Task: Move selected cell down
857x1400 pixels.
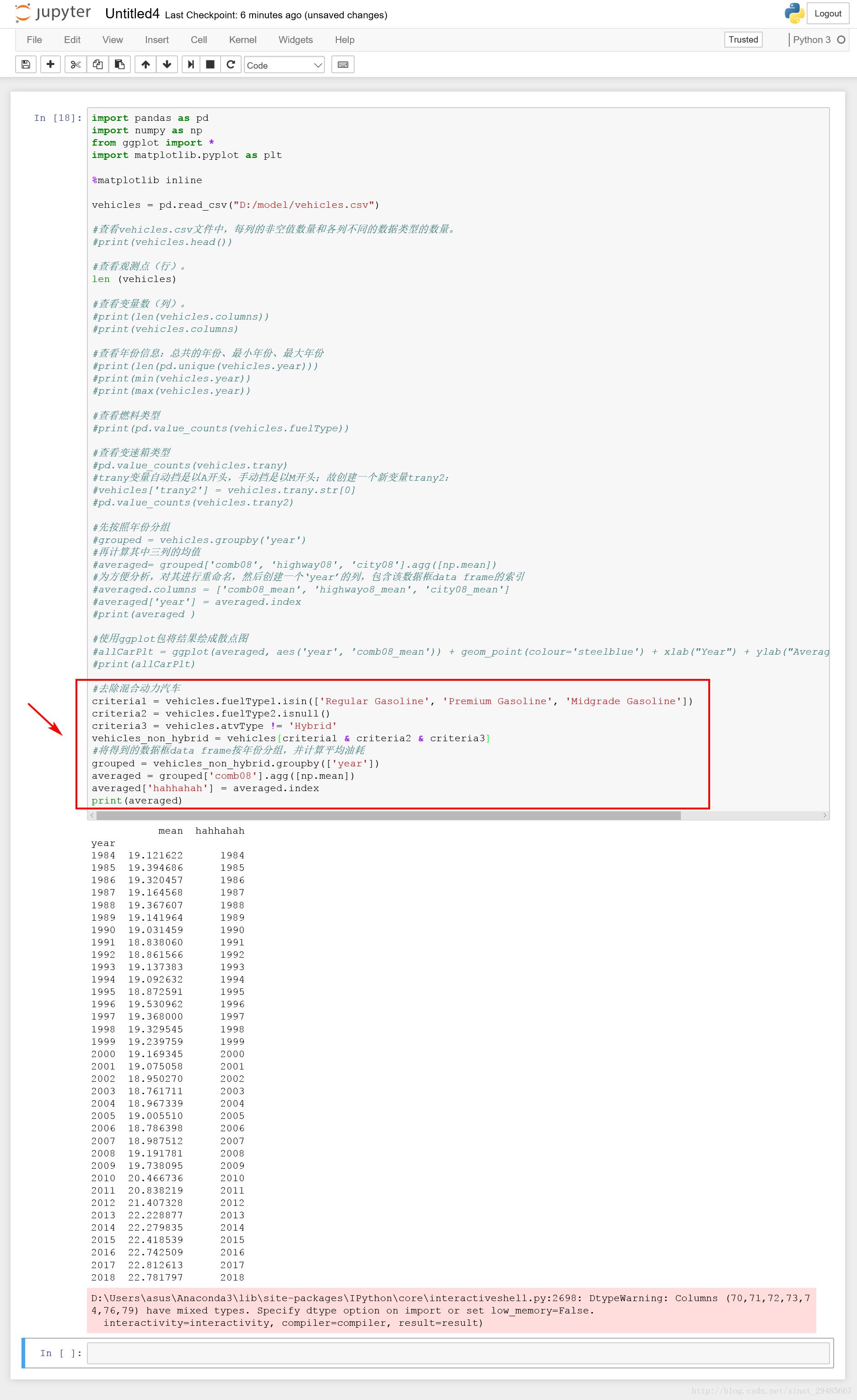Action: click(167, 65)
